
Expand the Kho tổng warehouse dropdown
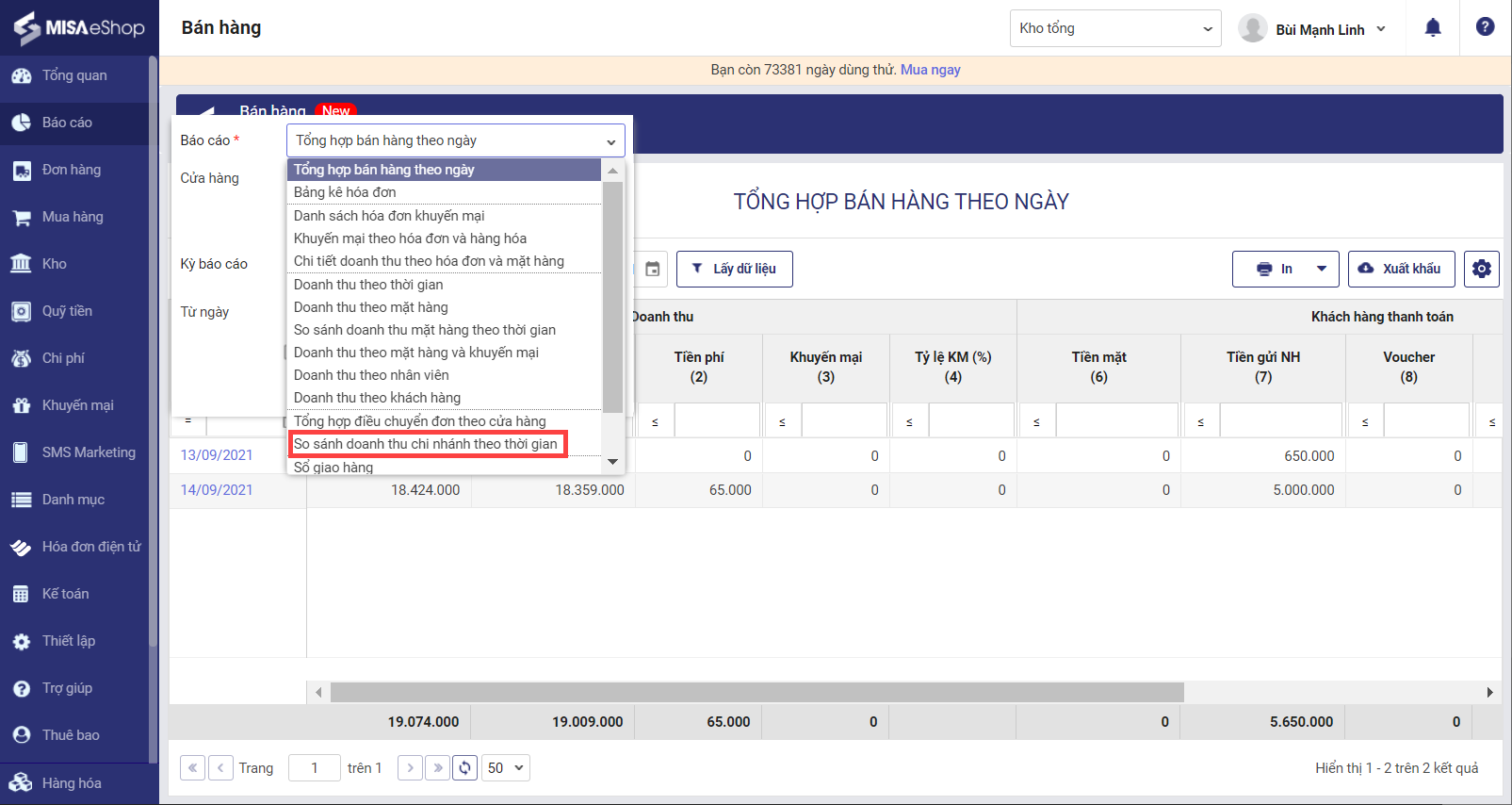[1114, 28]
